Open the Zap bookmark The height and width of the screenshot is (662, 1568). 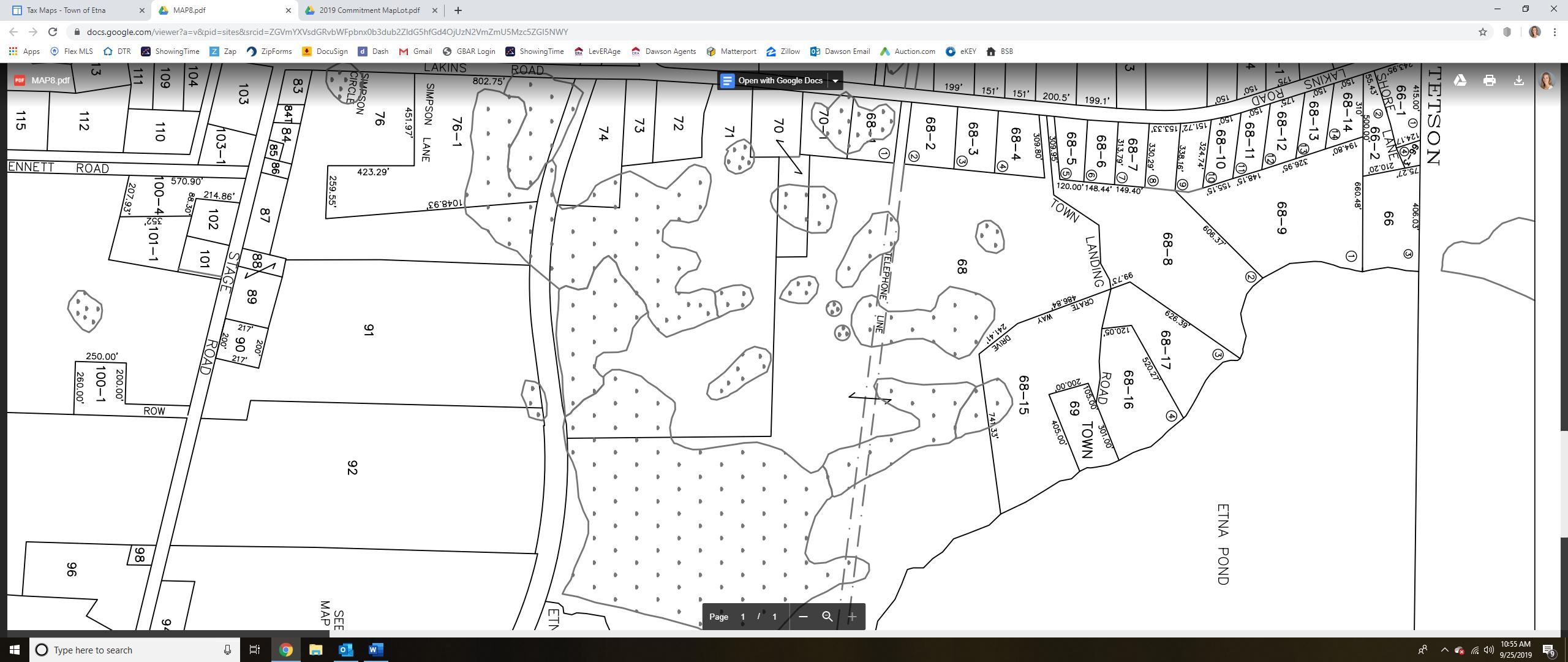(x=223, y=51)
